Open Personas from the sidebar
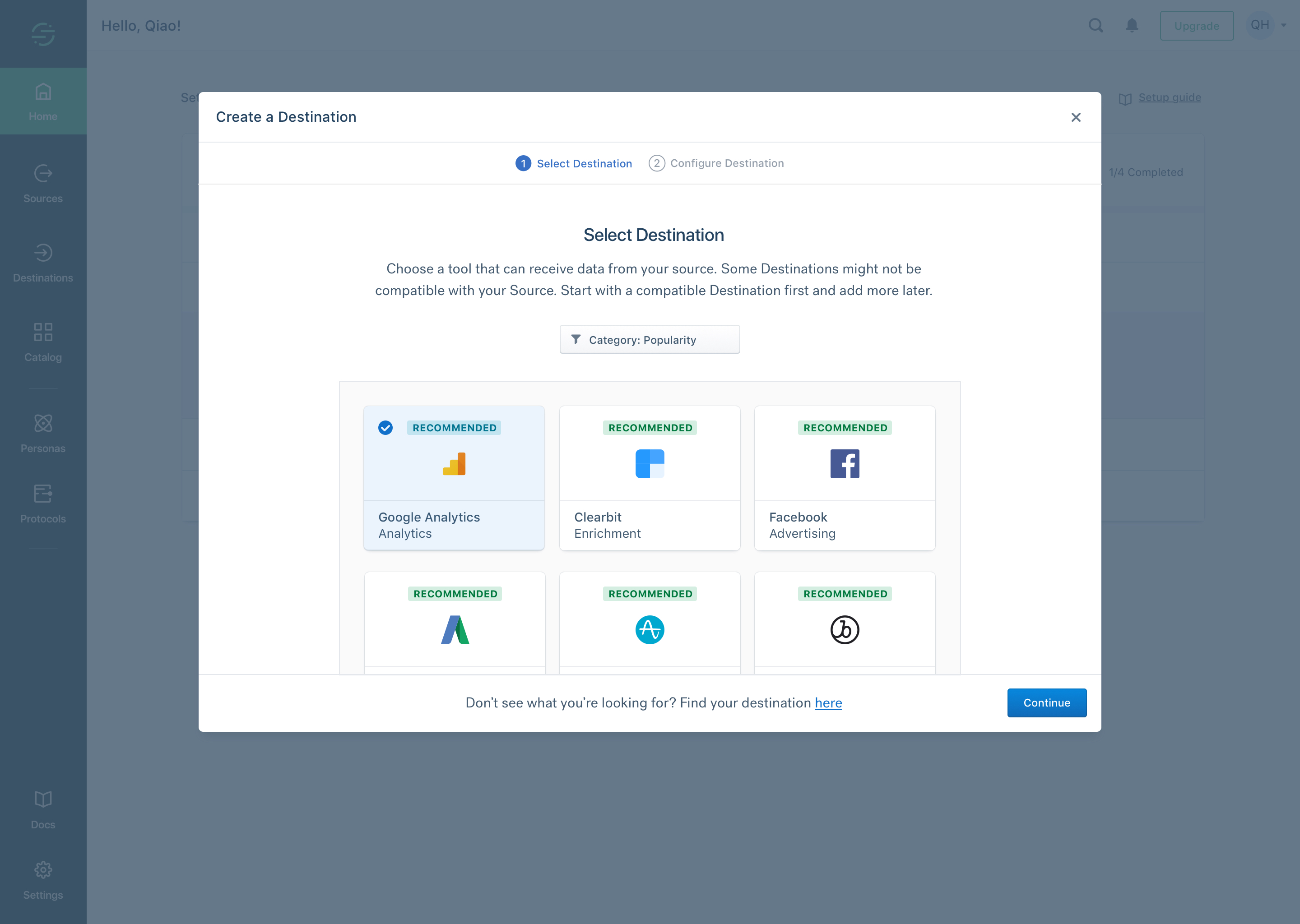 [x=43, y=423]
